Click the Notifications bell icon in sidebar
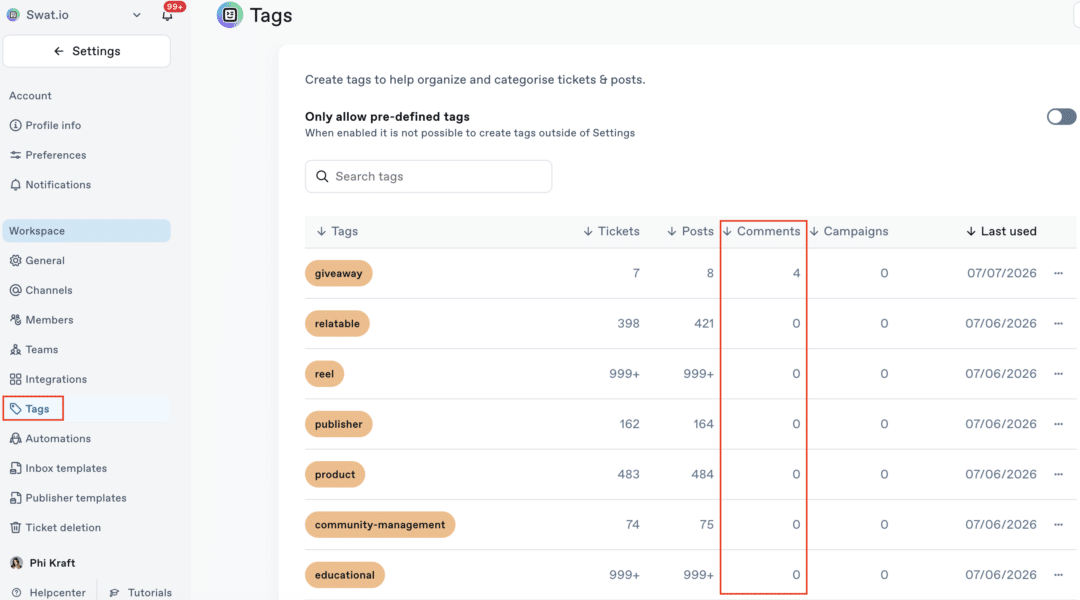Screen dimensions: 1080x600 coord(15,185)
